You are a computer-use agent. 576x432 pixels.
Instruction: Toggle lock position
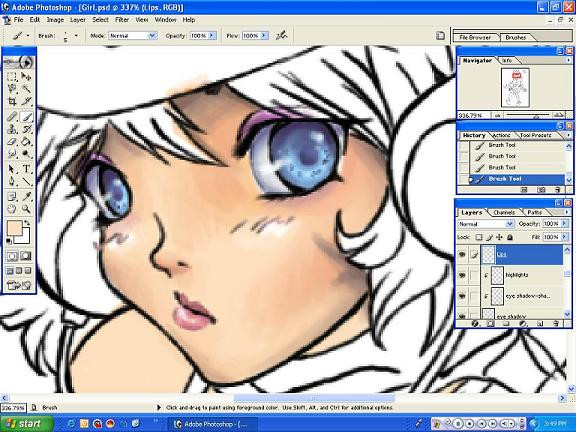tap(499, 237)
